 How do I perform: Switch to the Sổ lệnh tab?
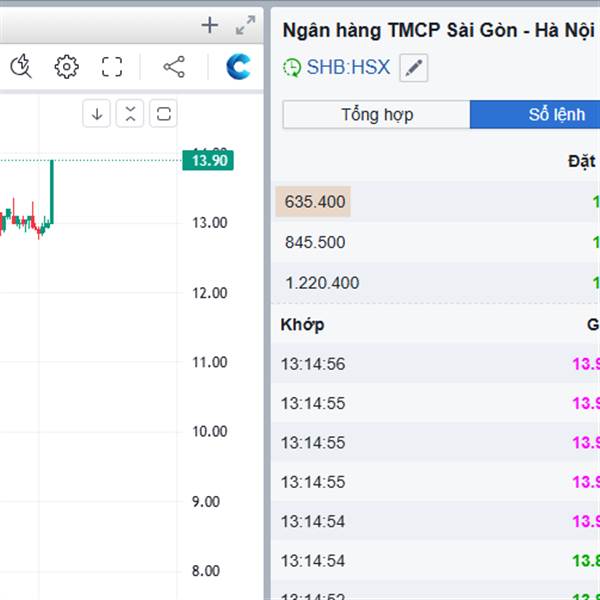pos(535,114)
